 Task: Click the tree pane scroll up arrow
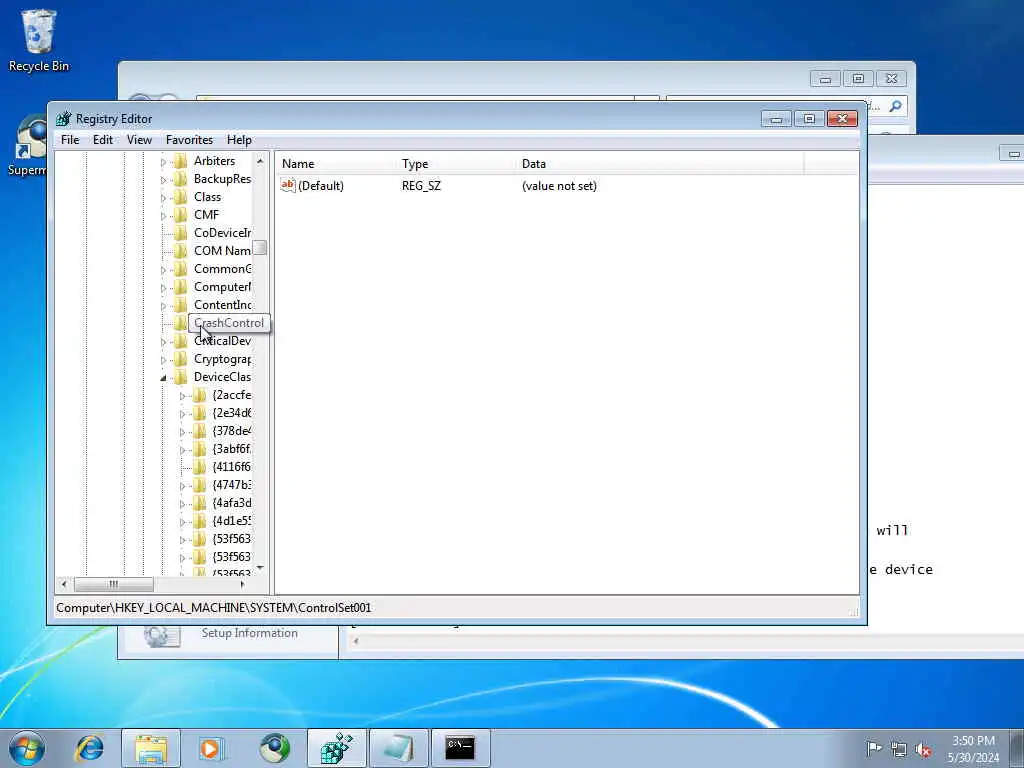(x=260, y=161)
